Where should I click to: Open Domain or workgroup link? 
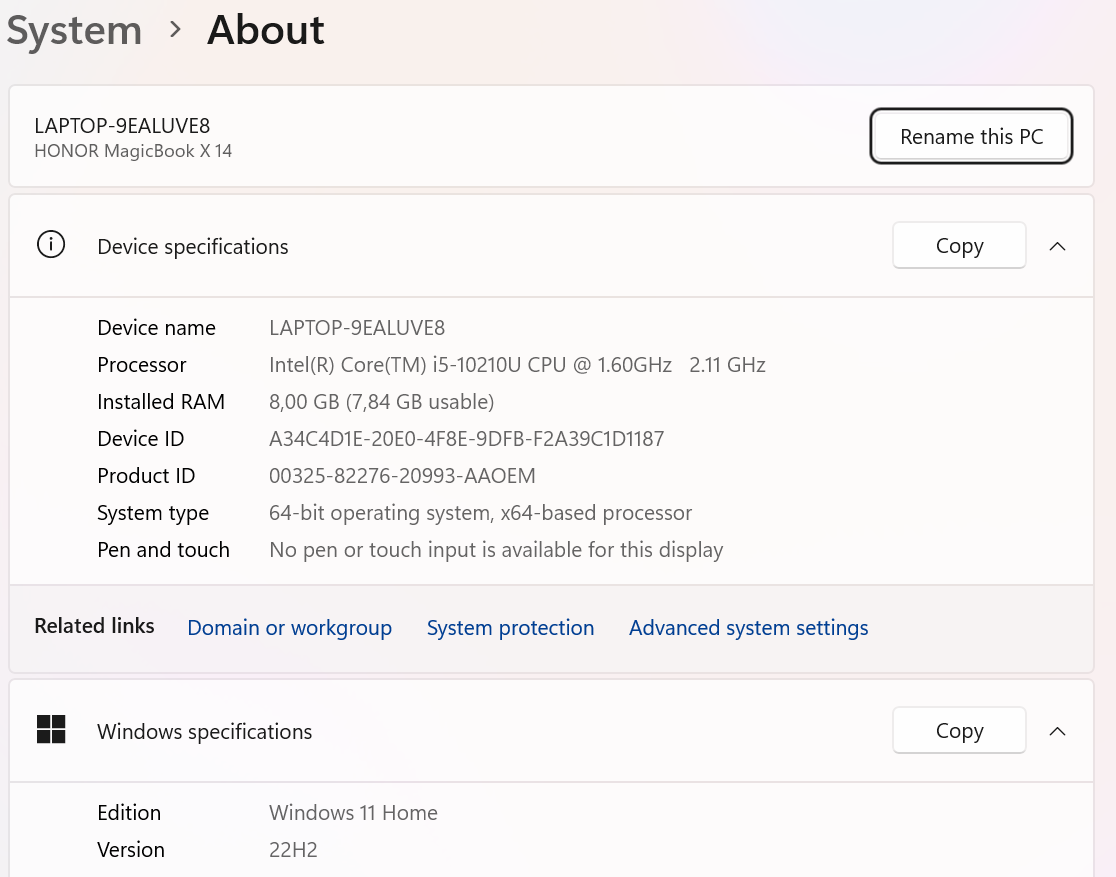(289, 627)
